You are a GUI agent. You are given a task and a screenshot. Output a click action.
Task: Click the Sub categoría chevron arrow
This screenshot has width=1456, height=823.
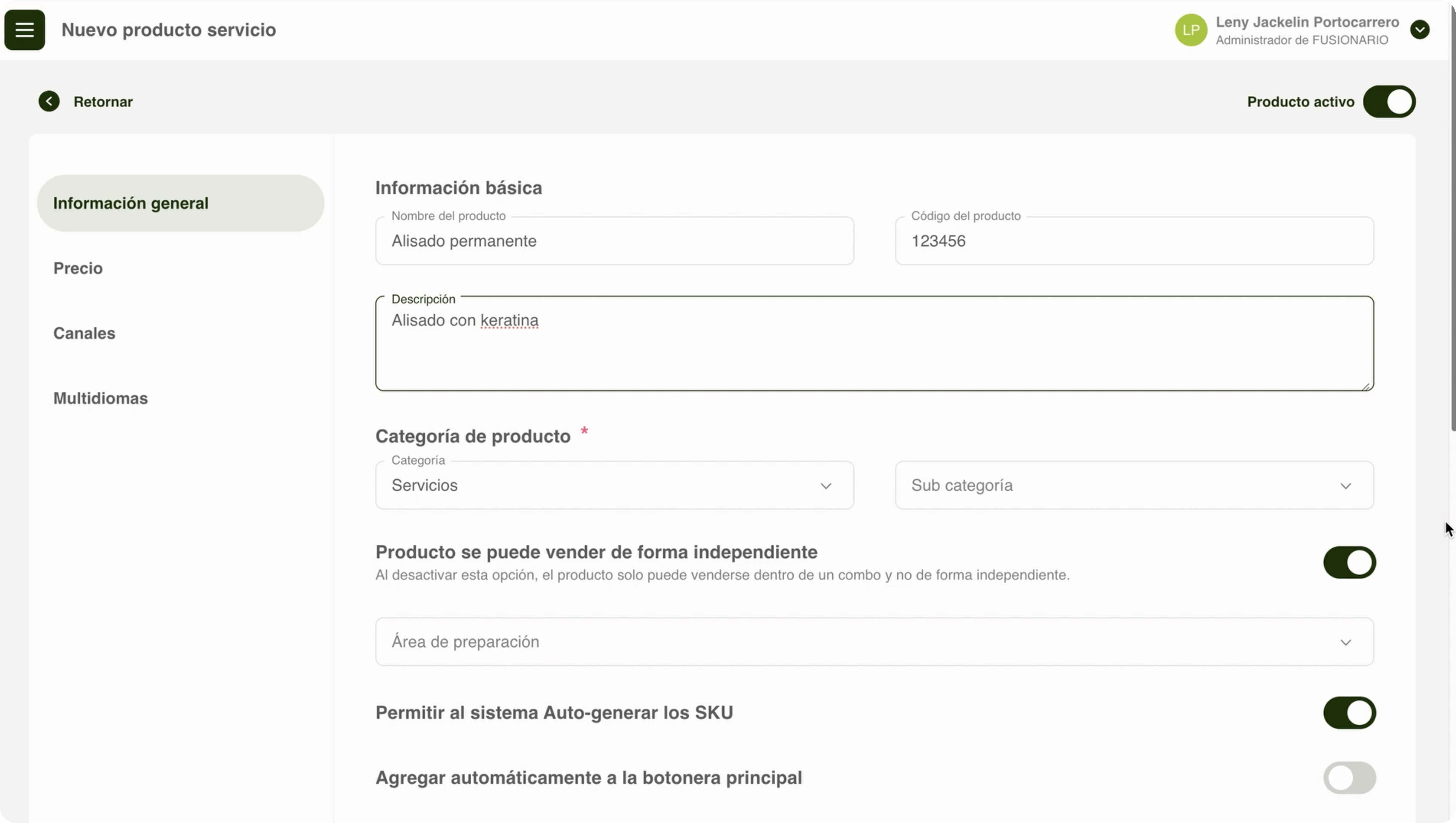[x=1345, y=486]
